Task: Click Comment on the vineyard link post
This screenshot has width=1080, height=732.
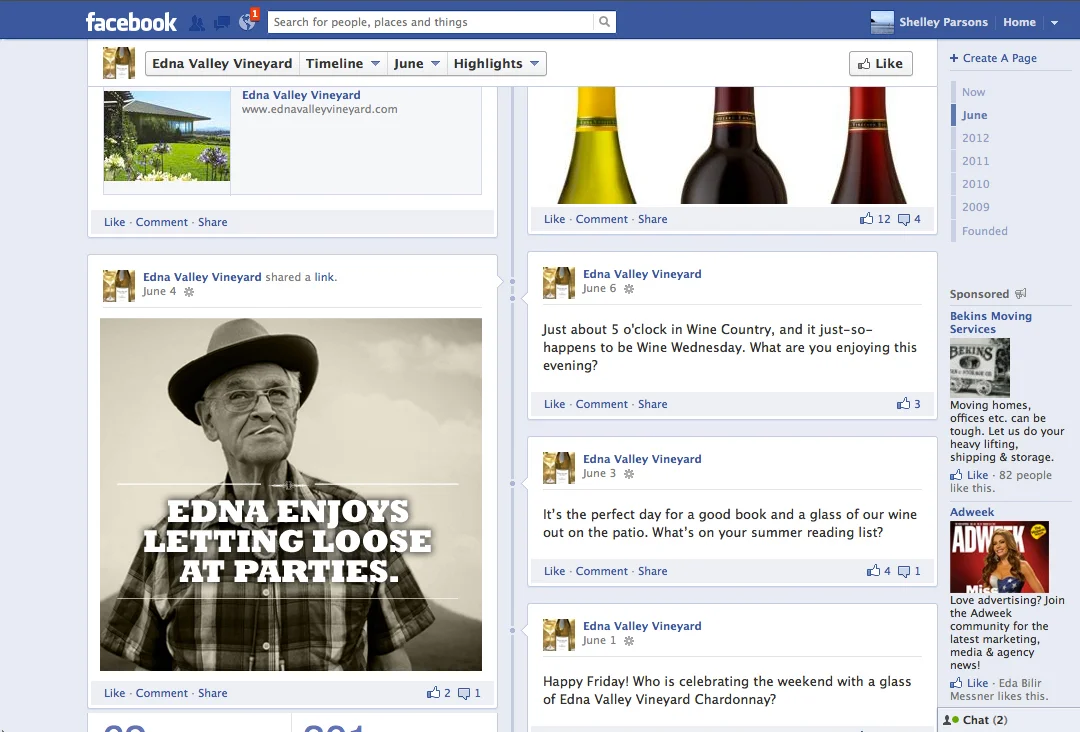Action: [x=161, y=222]
